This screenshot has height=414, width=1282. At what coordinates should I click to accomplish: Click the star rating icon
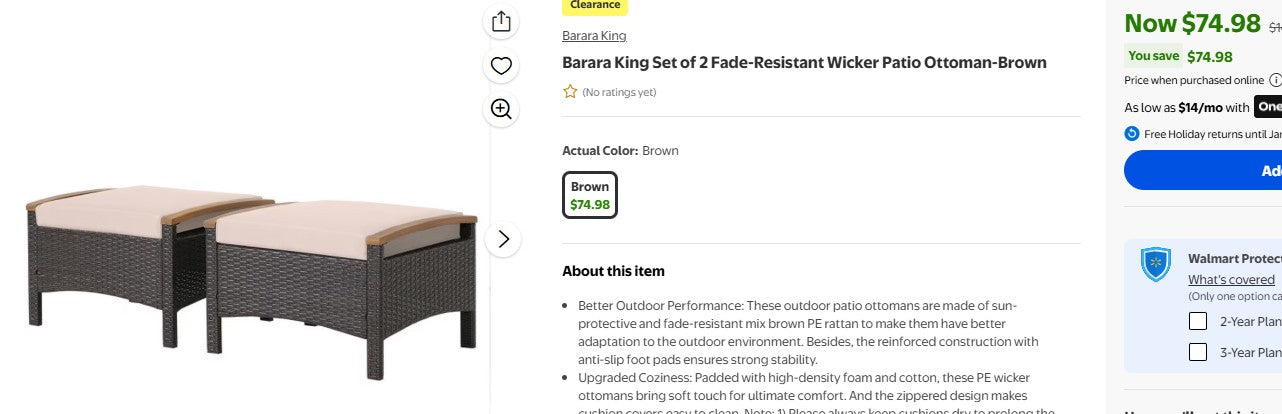(x=570, y=92)
